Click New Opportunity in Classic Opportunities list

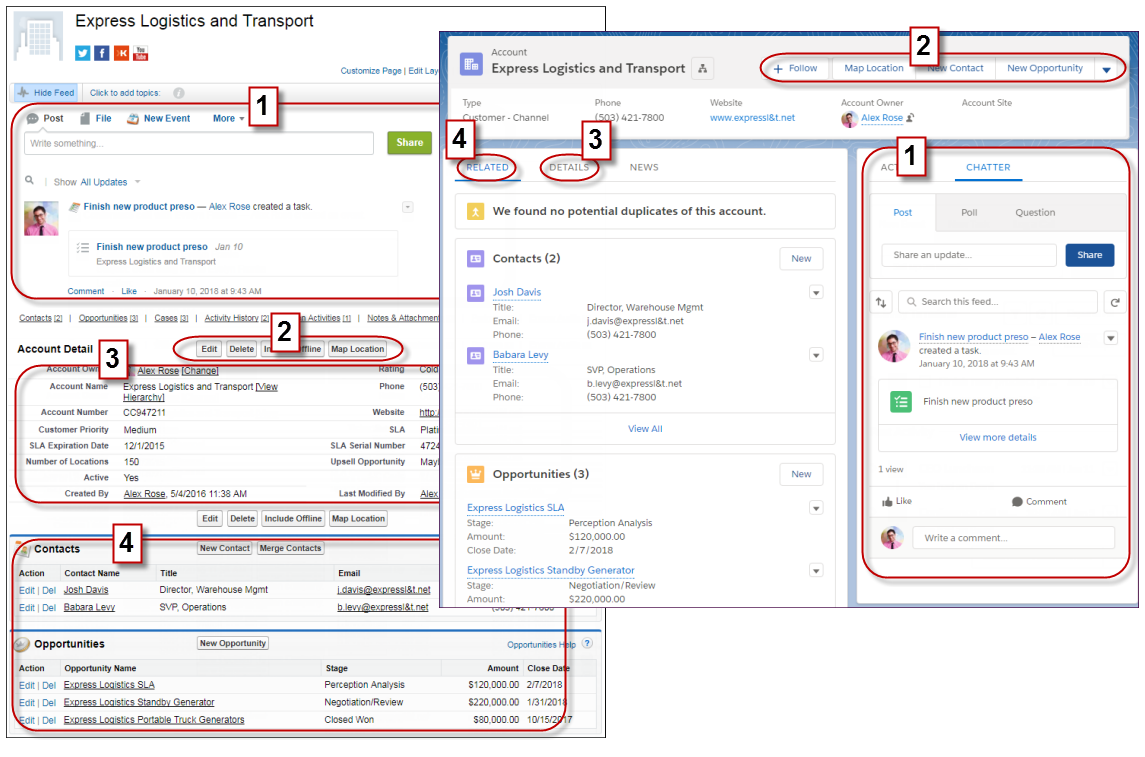click(x=233, y=643)
